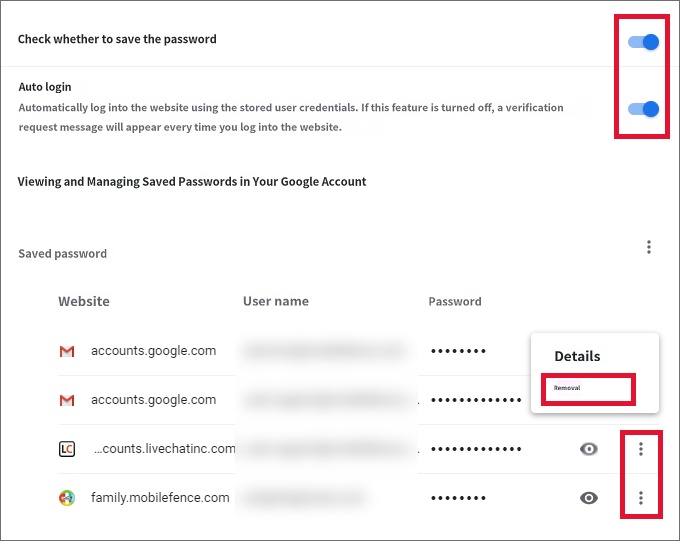Viewport: 680px width, 541px height.
Task: Open the family.mobilefence.com website link
Action: coord(160,498)
